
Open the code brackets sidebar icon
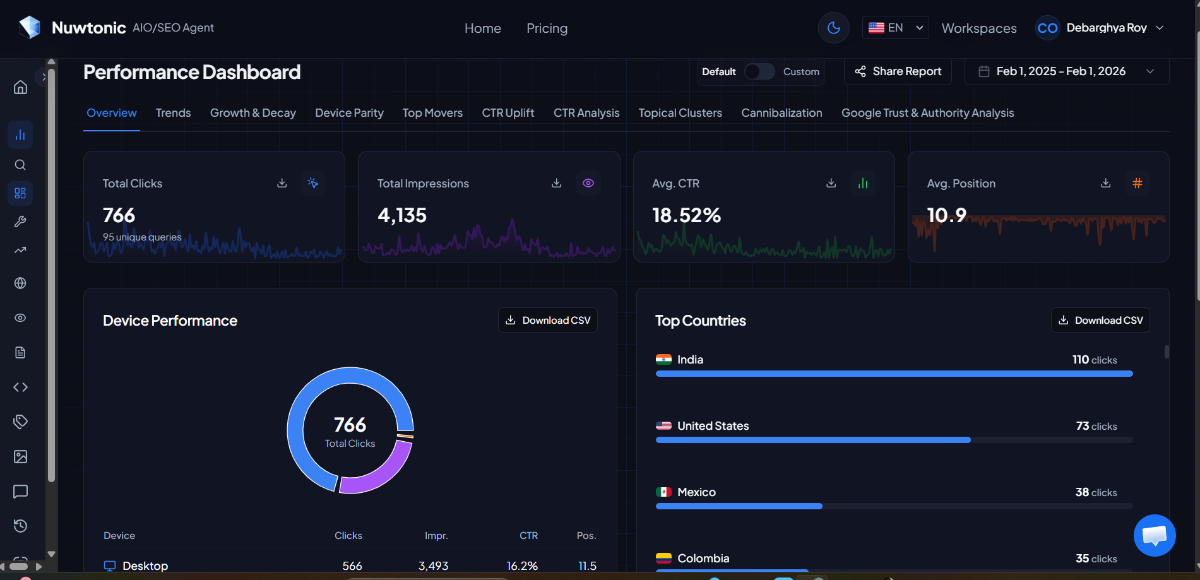click(x=20, y=387)
